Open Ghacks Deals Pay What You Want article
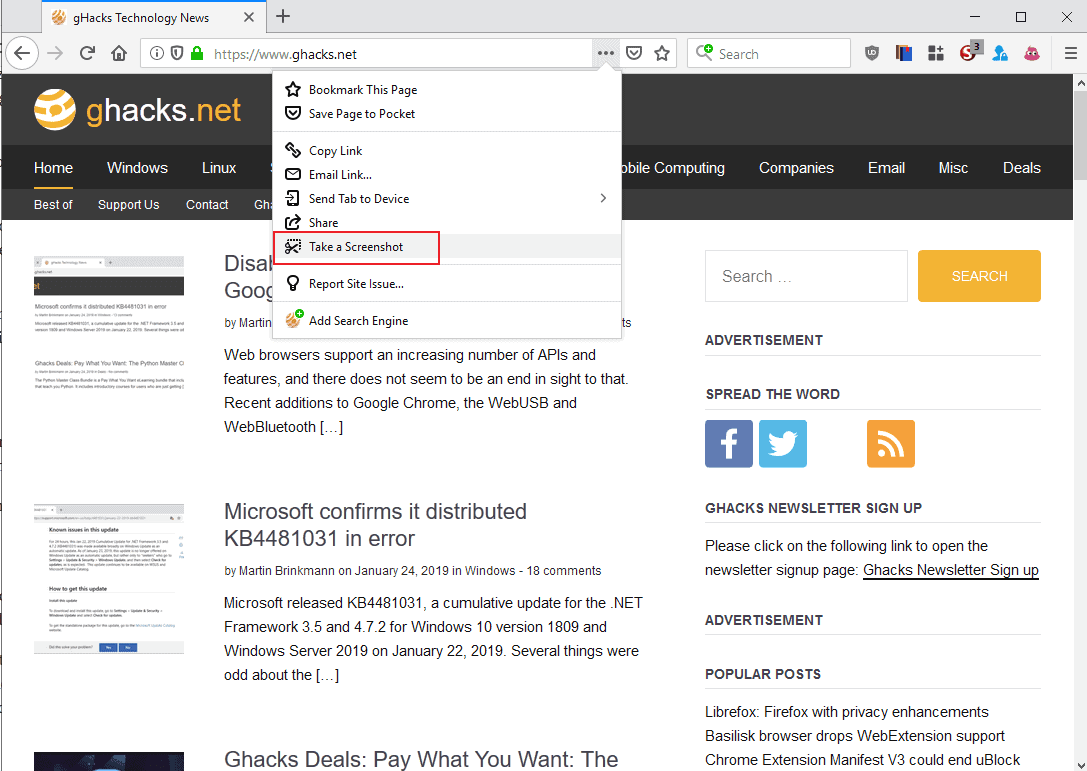Screen dimensions: 1087x771 click(421, 759)
